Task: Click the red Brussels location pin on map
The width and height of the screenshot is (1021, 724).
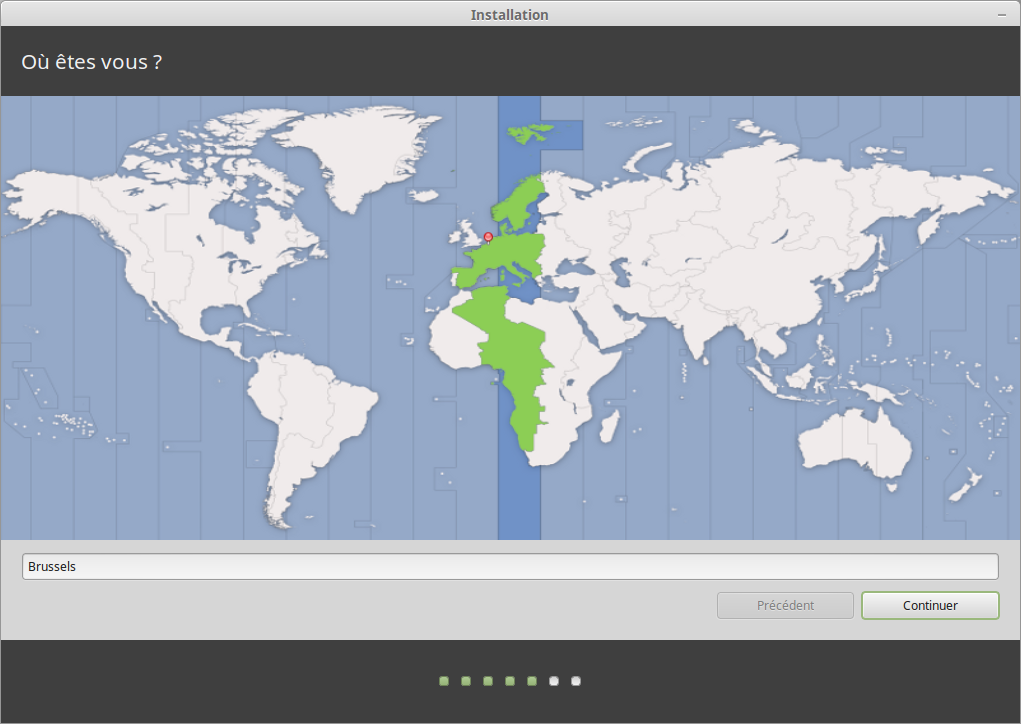Action: [x=488, y=237]
